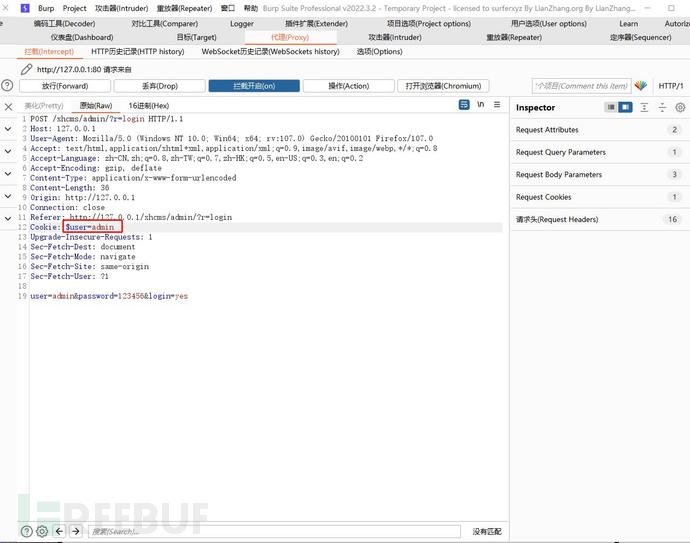
Task: Switch to the Dashboard tab
Action: pyautogui.click(x=82, y=37)
